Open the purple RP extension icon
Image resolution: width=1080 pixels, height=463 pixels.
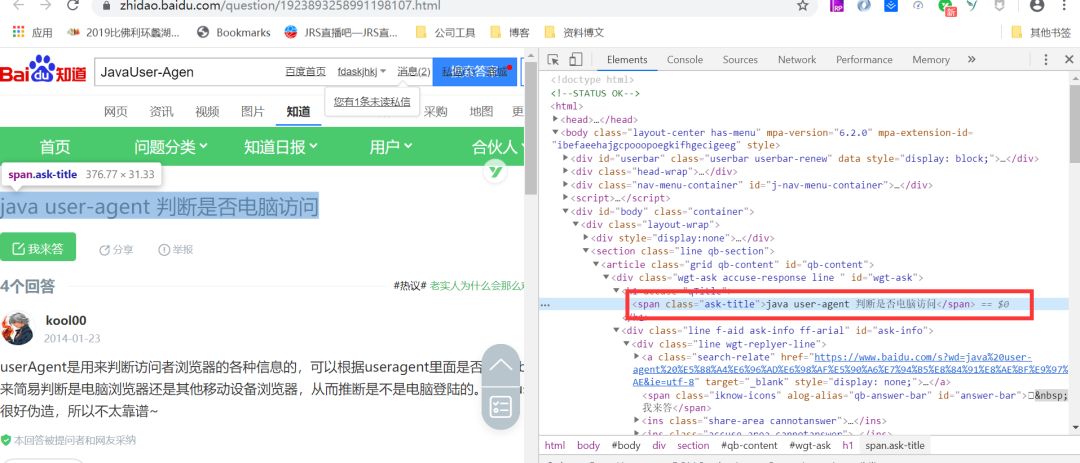[837, 6]
